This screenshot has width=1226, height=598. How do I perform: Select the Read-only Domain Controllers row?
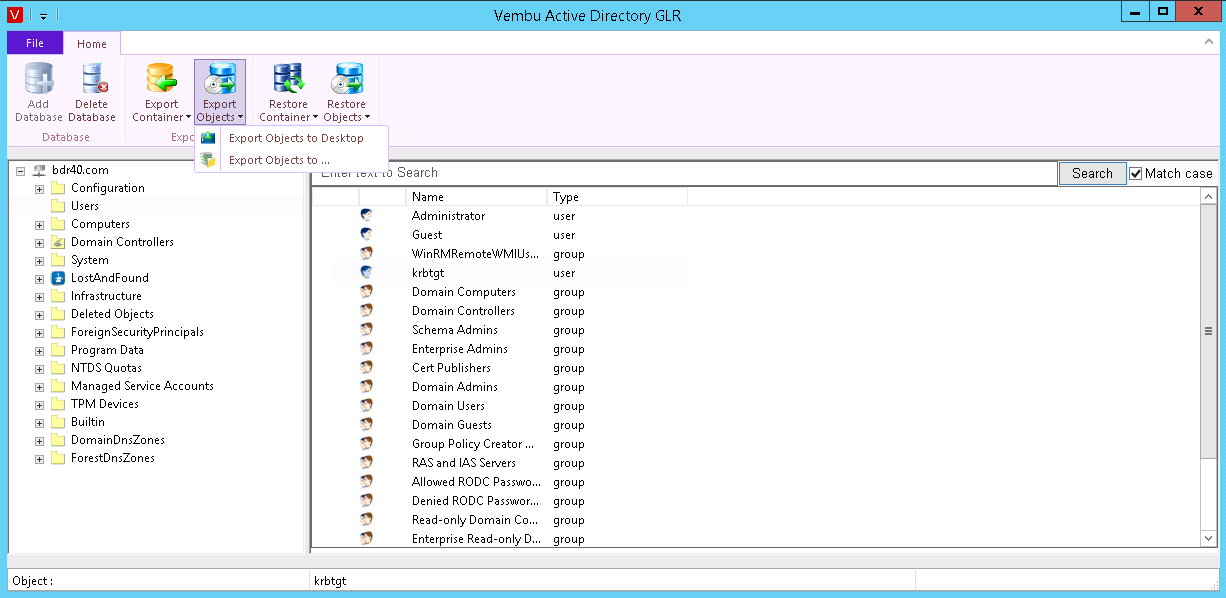pyautogui.click(x=509, y=520)
